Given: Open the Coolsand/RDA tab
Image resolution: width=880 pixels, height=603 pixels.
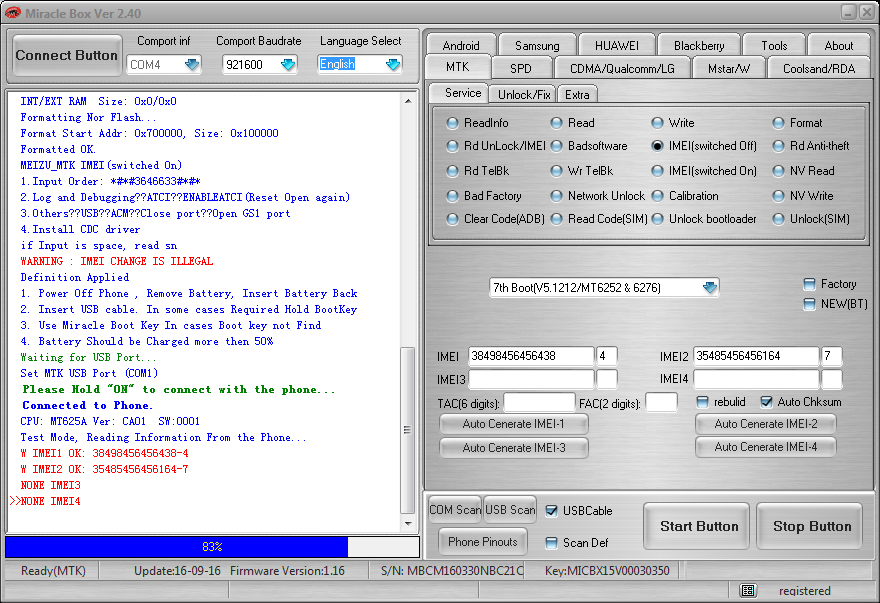Looking at the screenshot, I should click(x=819, y=68).
